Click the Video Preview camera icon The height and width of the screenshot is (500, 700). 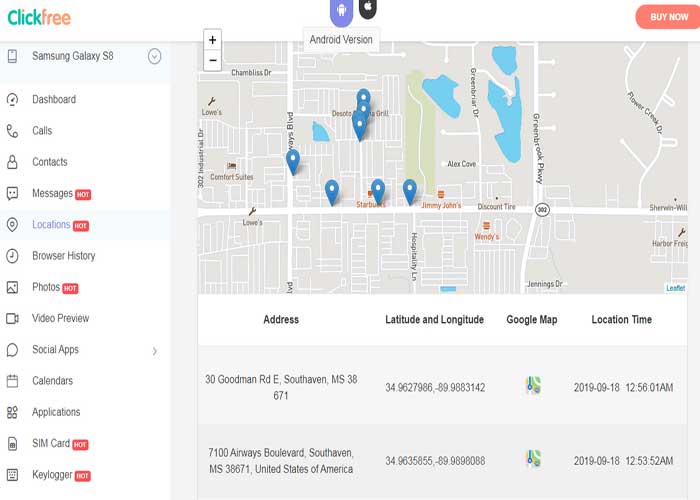(x=12, y=318)
